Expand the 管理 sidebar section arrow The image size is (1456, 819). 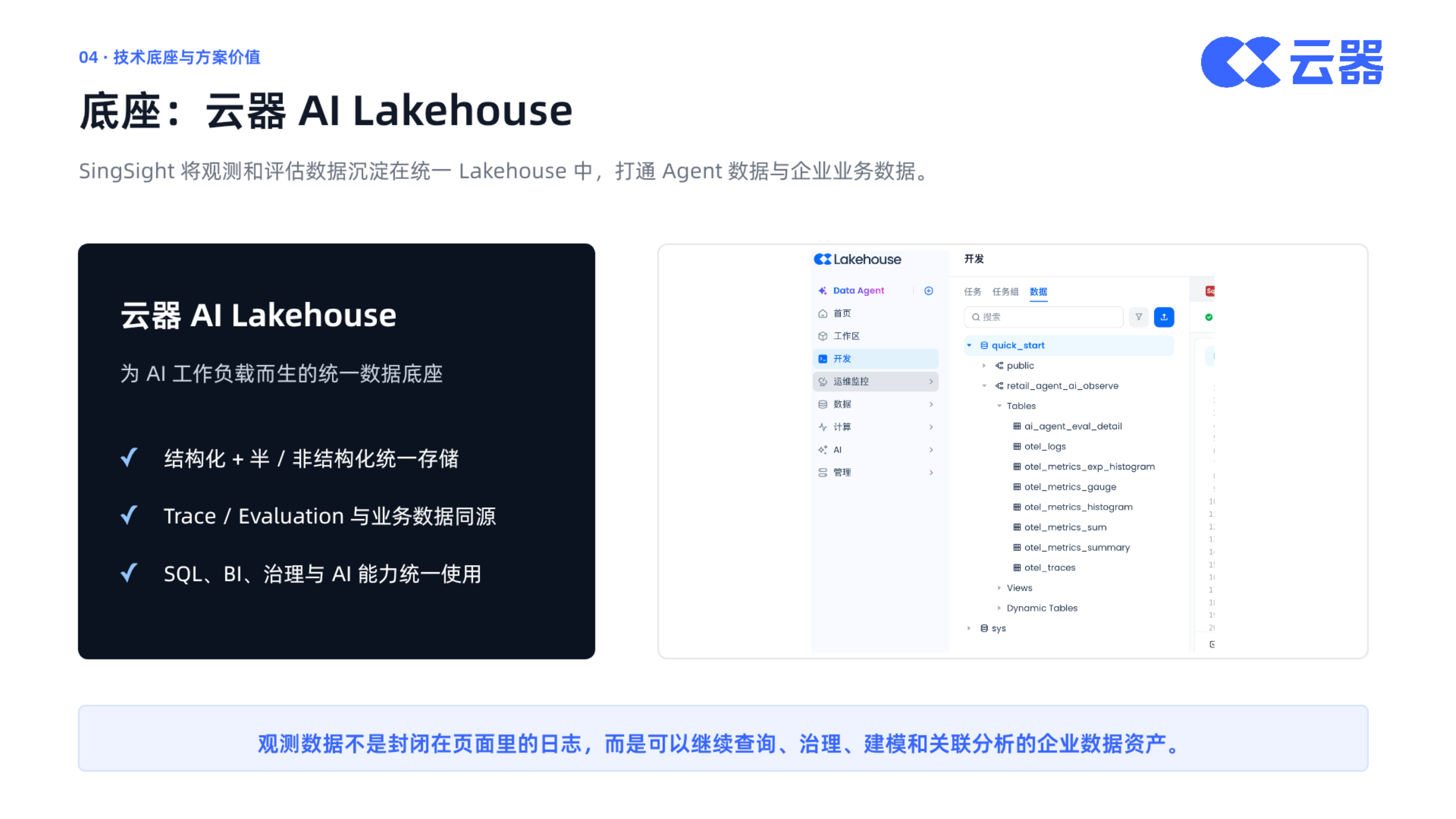[x=931, y=472]
